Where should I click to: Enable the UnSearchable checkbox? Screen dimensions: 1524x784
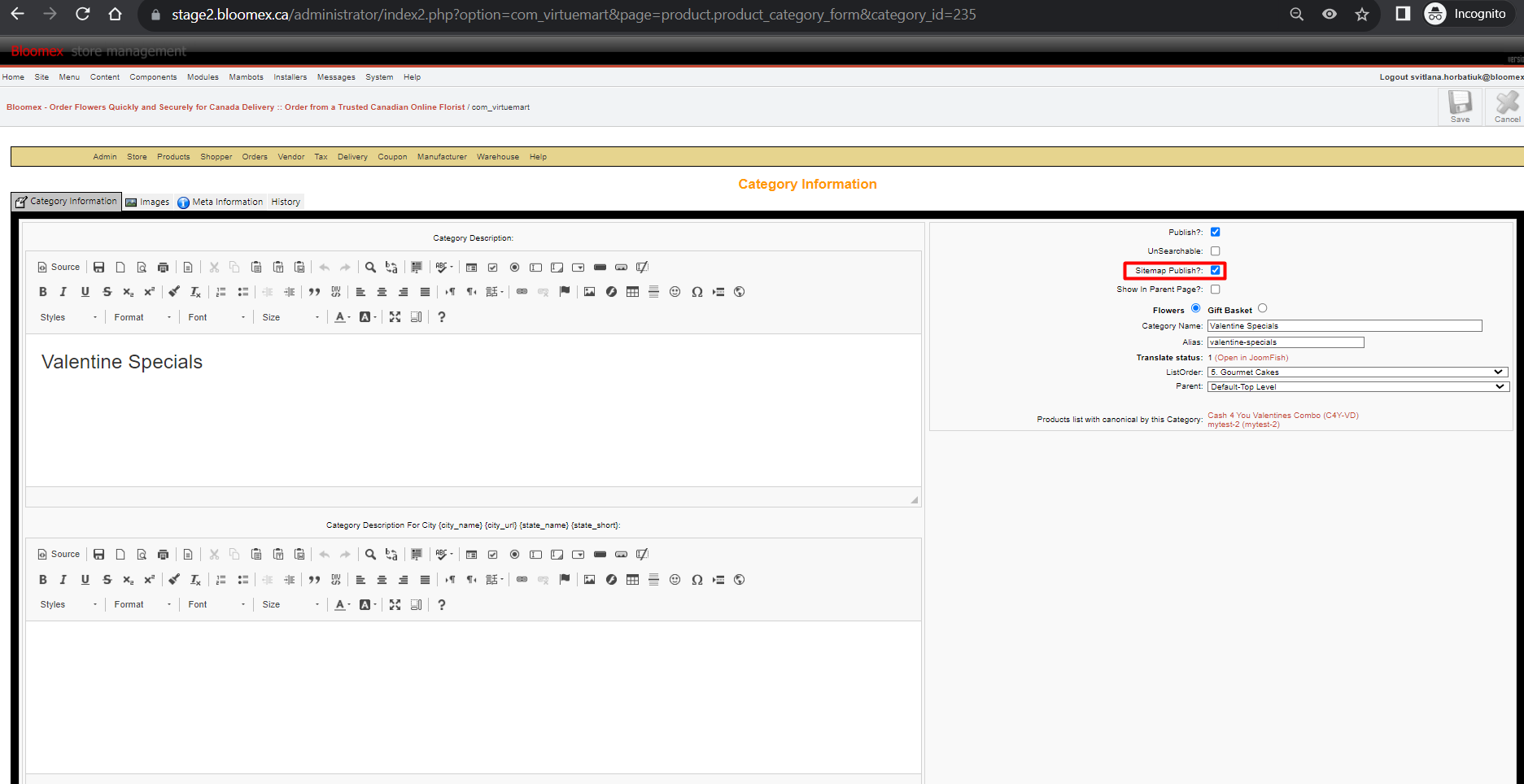point(1215,251)
